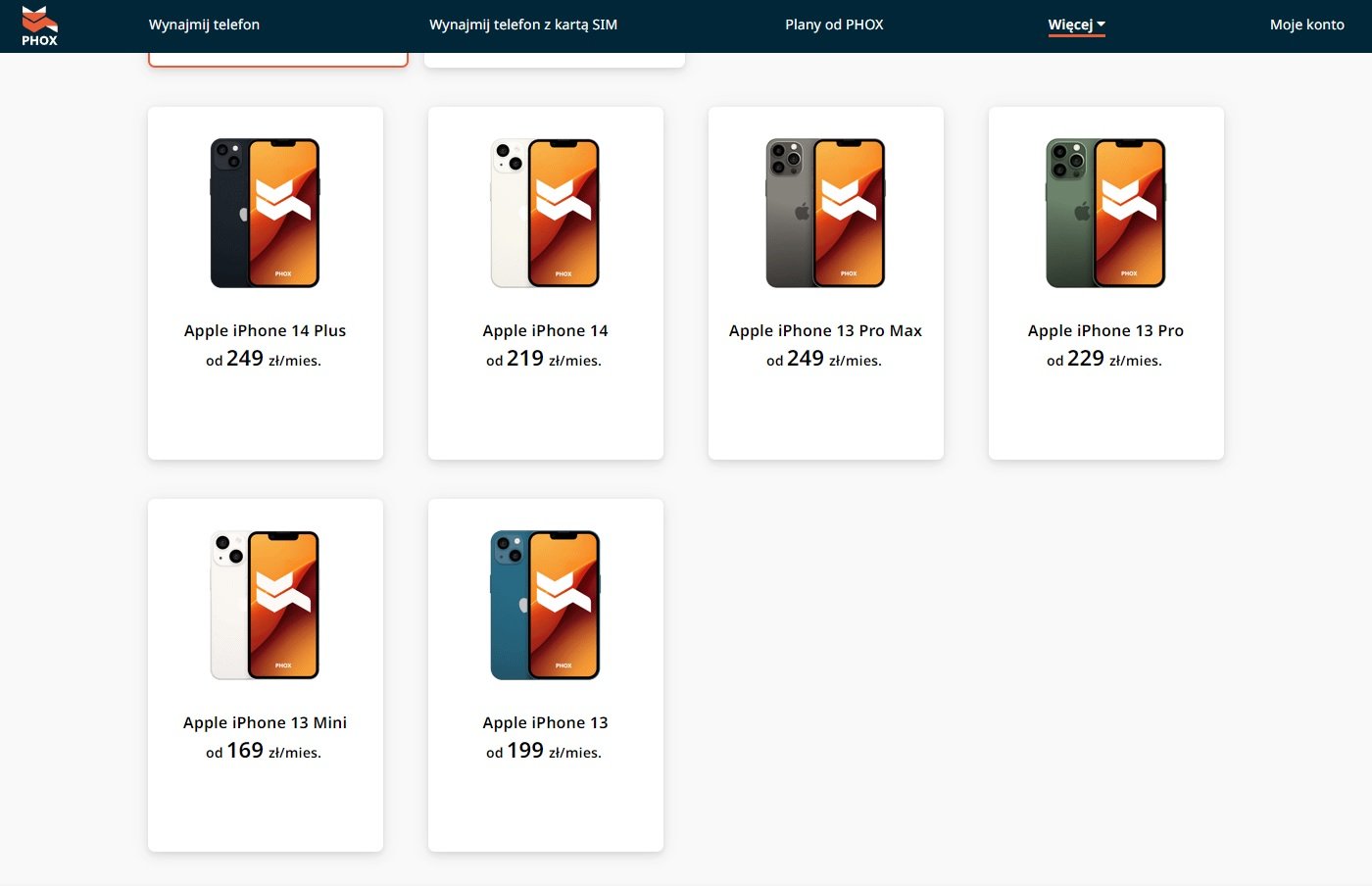This screenshot has height=886, width=1372.
Task: Click the Apple iPhone 14 Plus image
Action: point(266,213)
